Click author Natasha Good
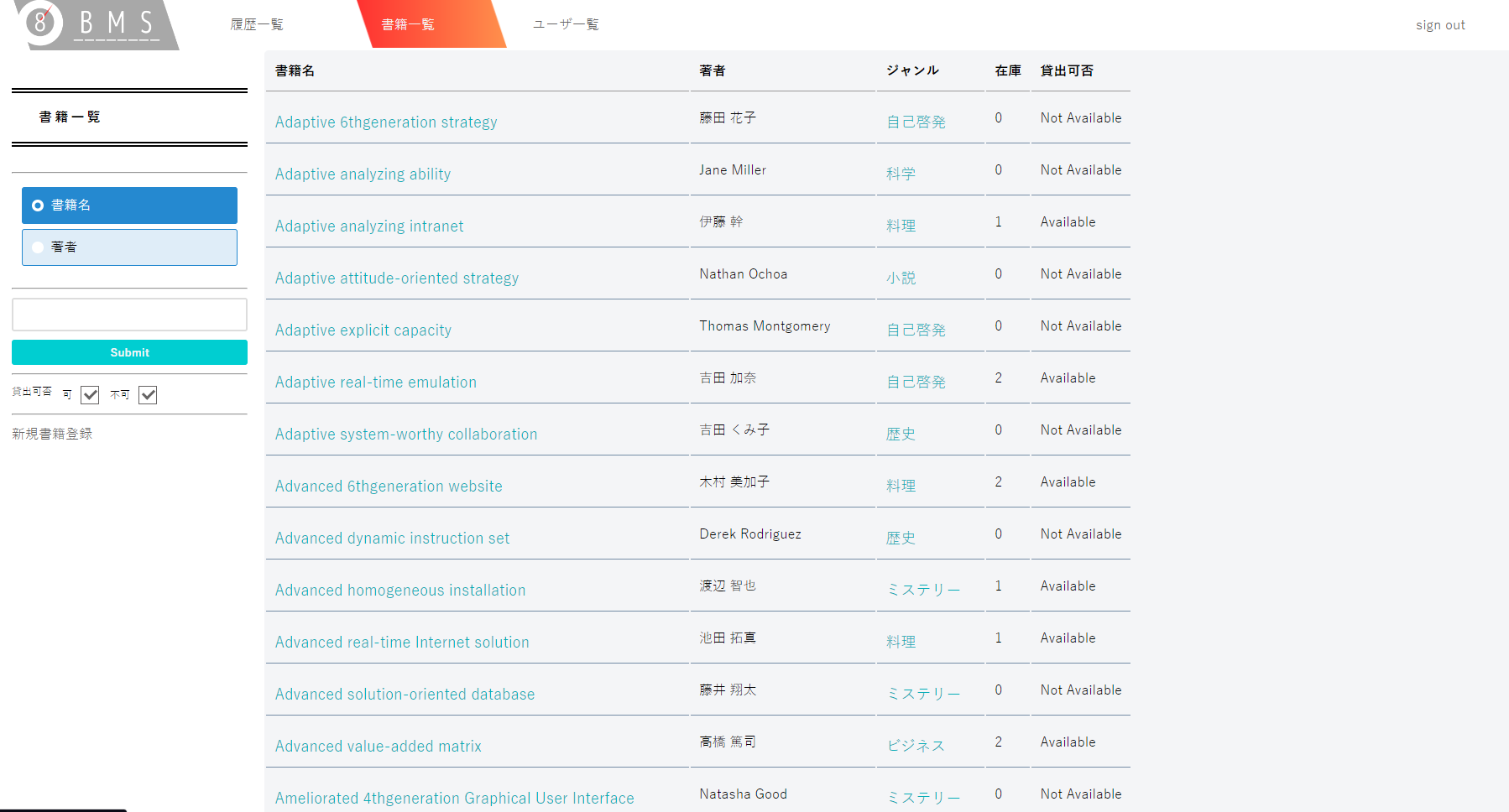This screenshot has height=812, width=1509. pyautogui.click(x=744, y=794)
